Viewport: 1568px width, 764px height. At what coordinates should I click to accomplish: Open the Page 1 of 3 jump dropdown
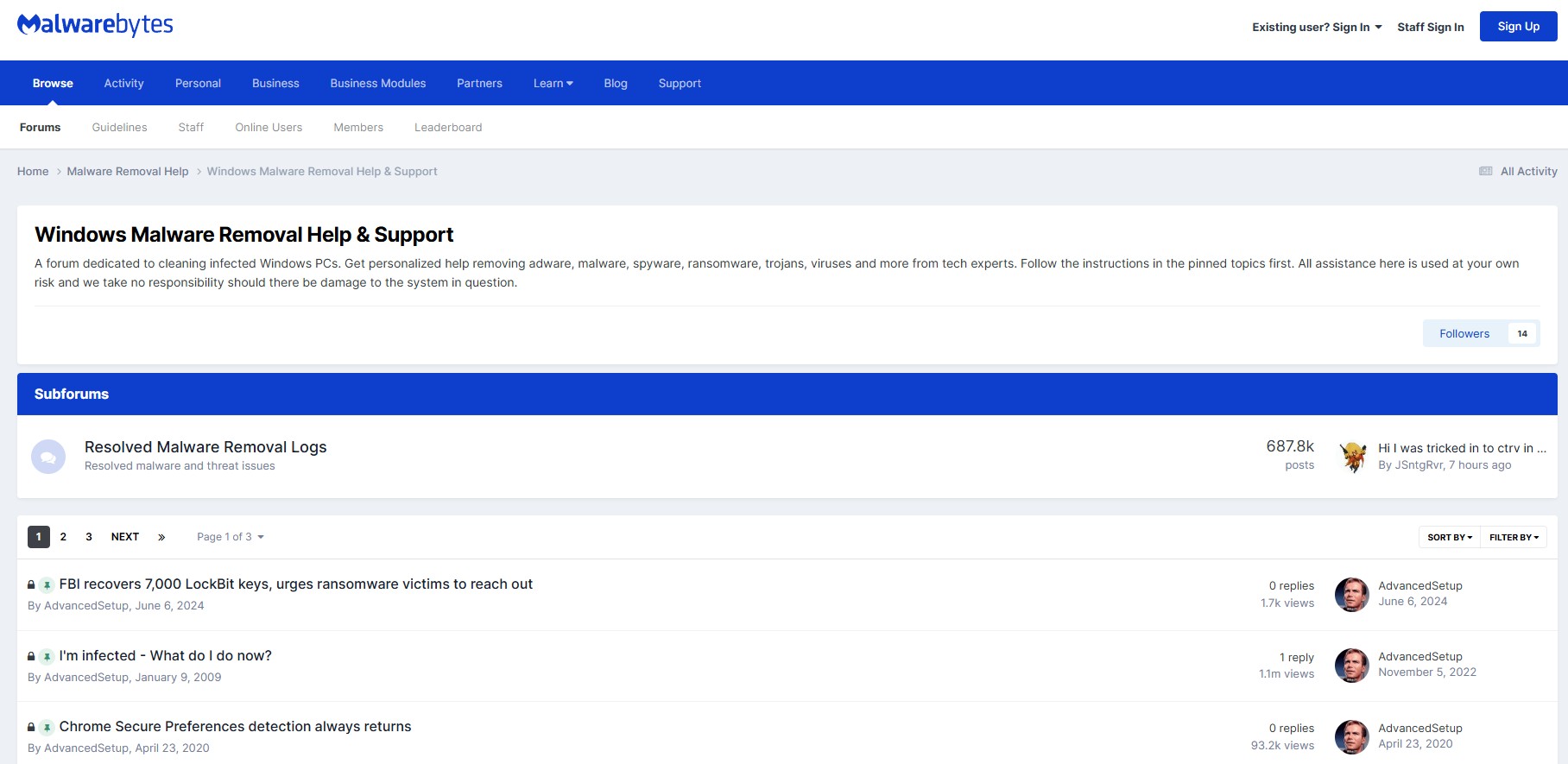(231, 537)
